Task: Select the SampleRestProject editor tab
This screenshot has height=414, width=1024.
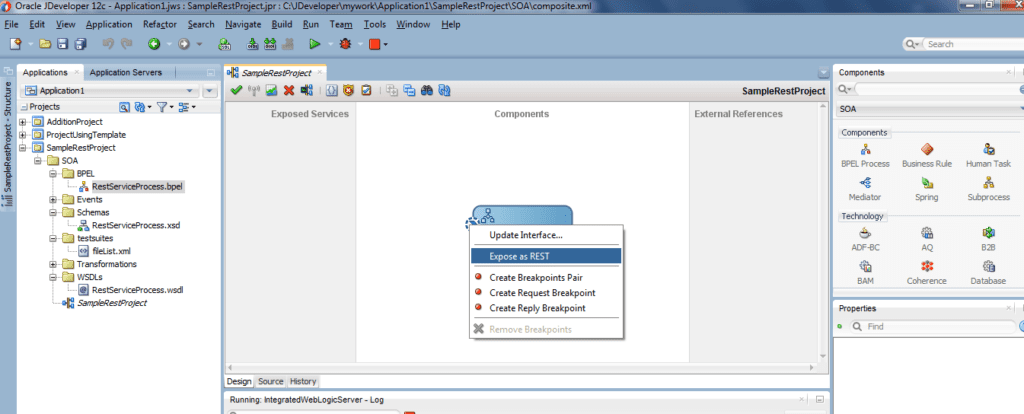Action: pyautogui.click(x=275, y=72)
